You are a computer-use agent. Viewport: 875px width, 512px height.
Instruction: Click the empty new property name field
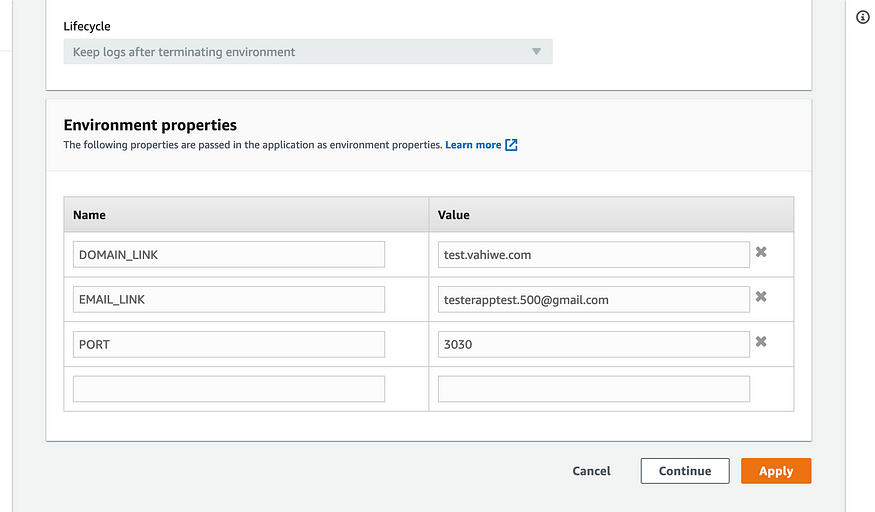point(229,389)
